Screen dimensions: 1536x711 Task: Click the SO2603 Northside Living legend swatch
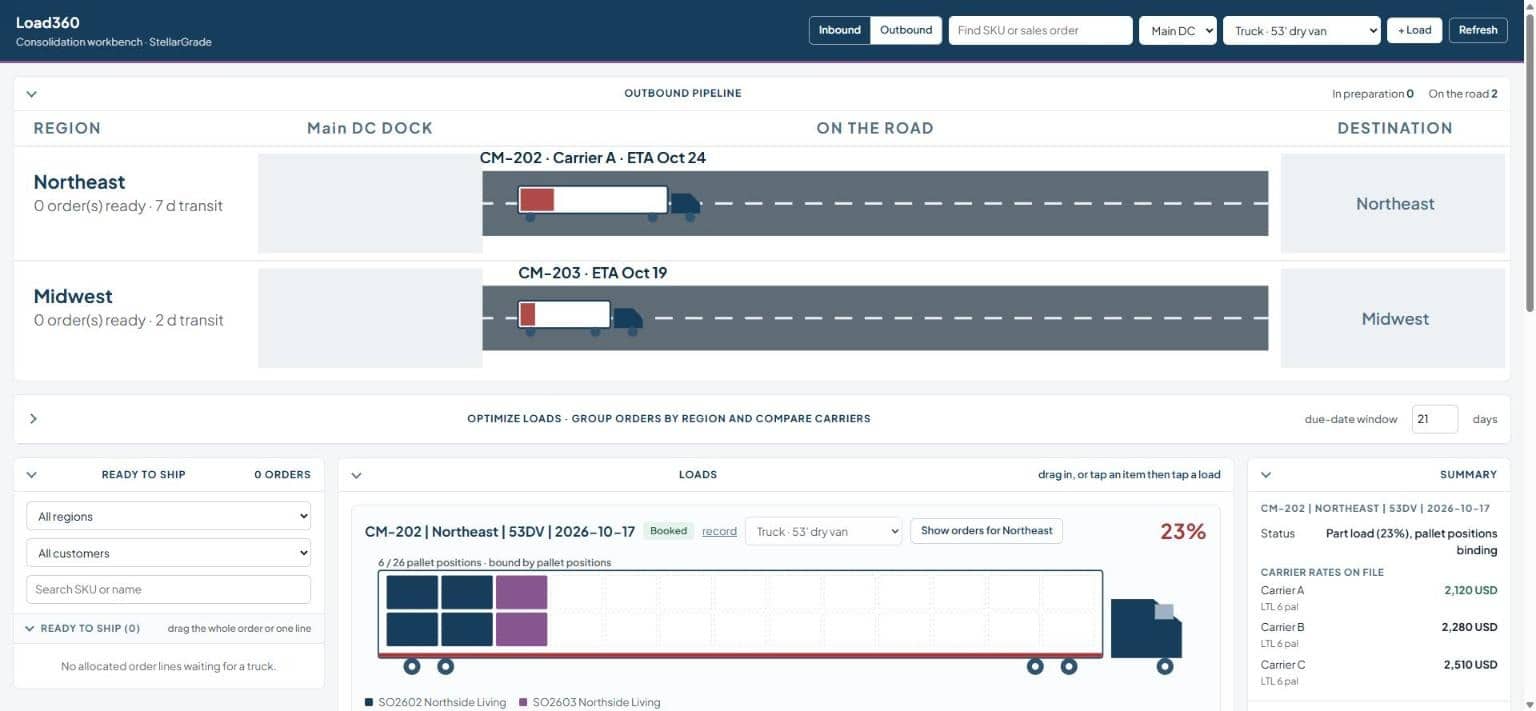[524, 703]
